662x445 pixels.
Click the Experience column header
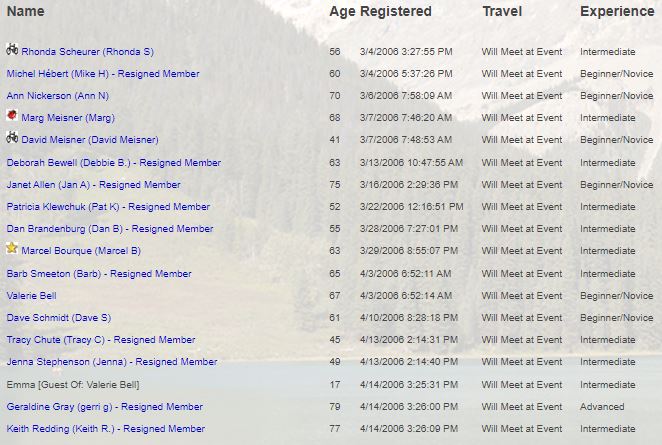(x=616, y=11)
